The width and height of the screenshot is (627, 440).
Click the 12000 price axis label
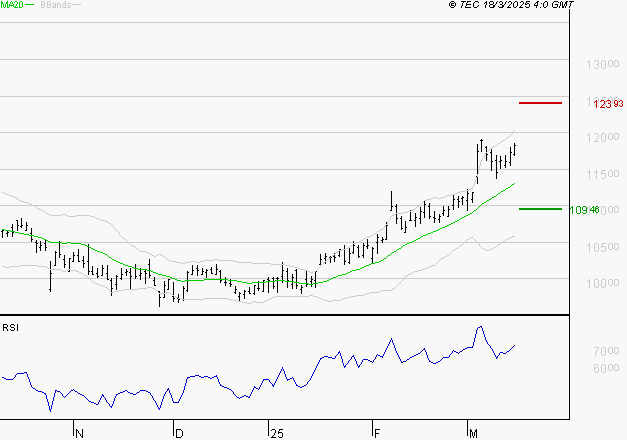click(x=603, y=137)
